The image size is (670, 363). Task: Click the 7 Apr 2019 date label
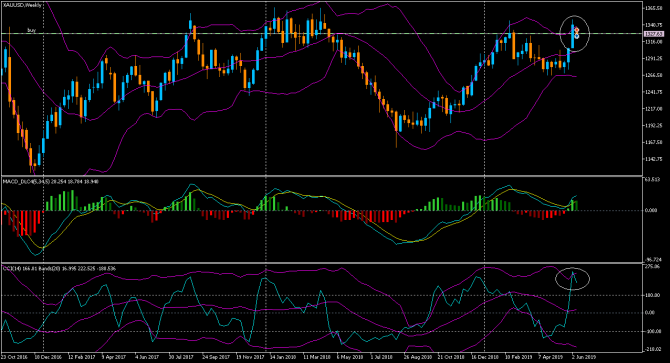[x=550, y=357]
